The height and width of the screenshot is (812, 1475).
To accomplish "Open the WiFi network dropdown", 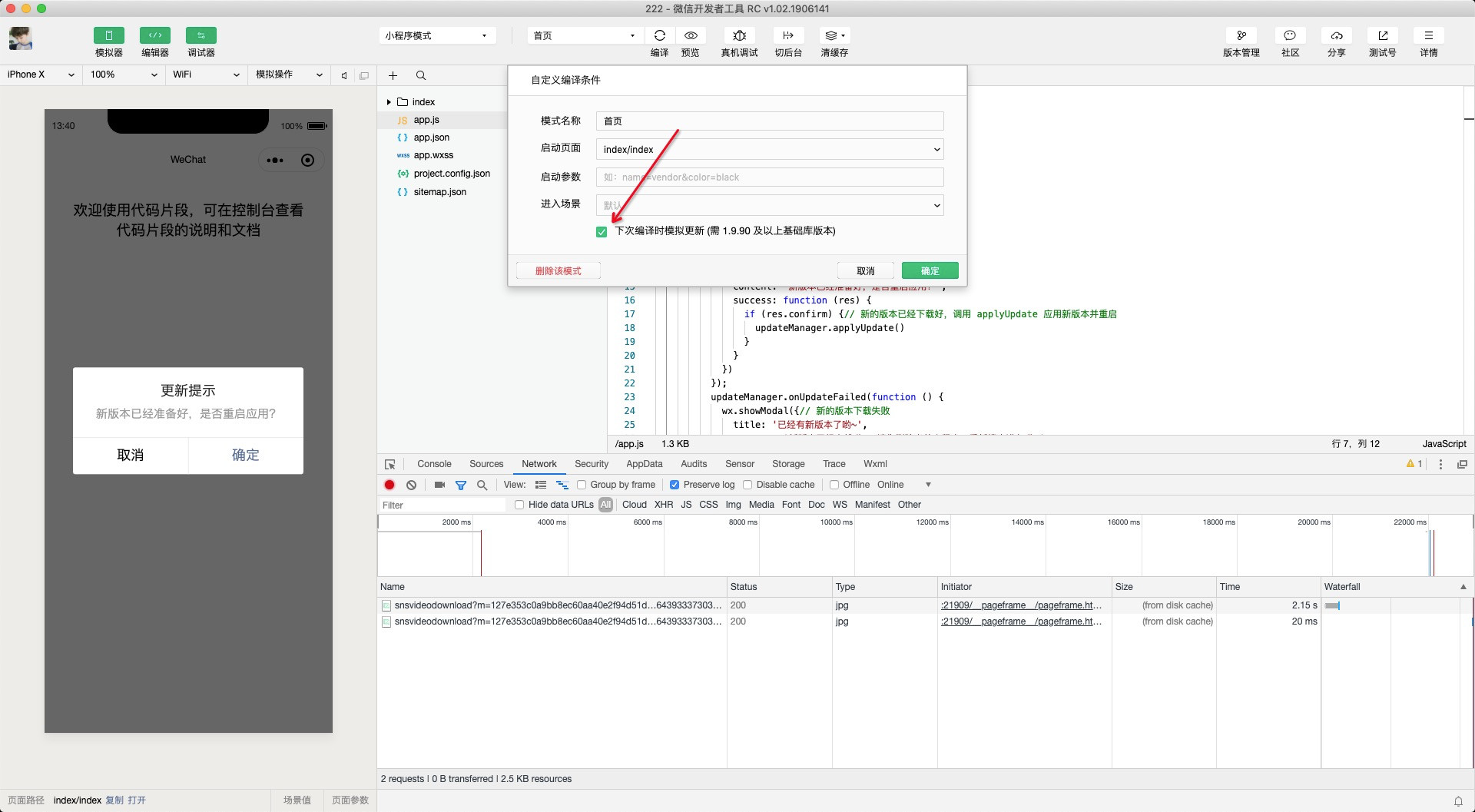I will 206,75.
